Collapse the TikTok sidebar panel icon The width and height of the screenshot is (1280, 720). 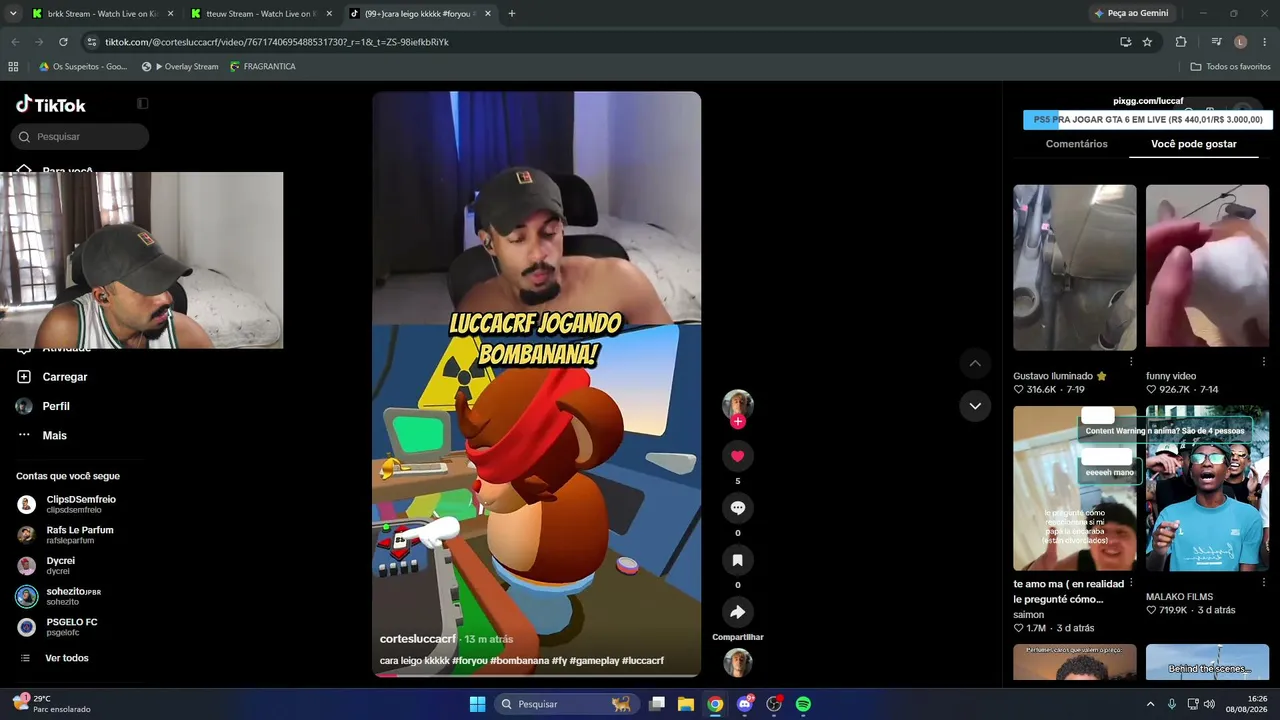(143, 104)
